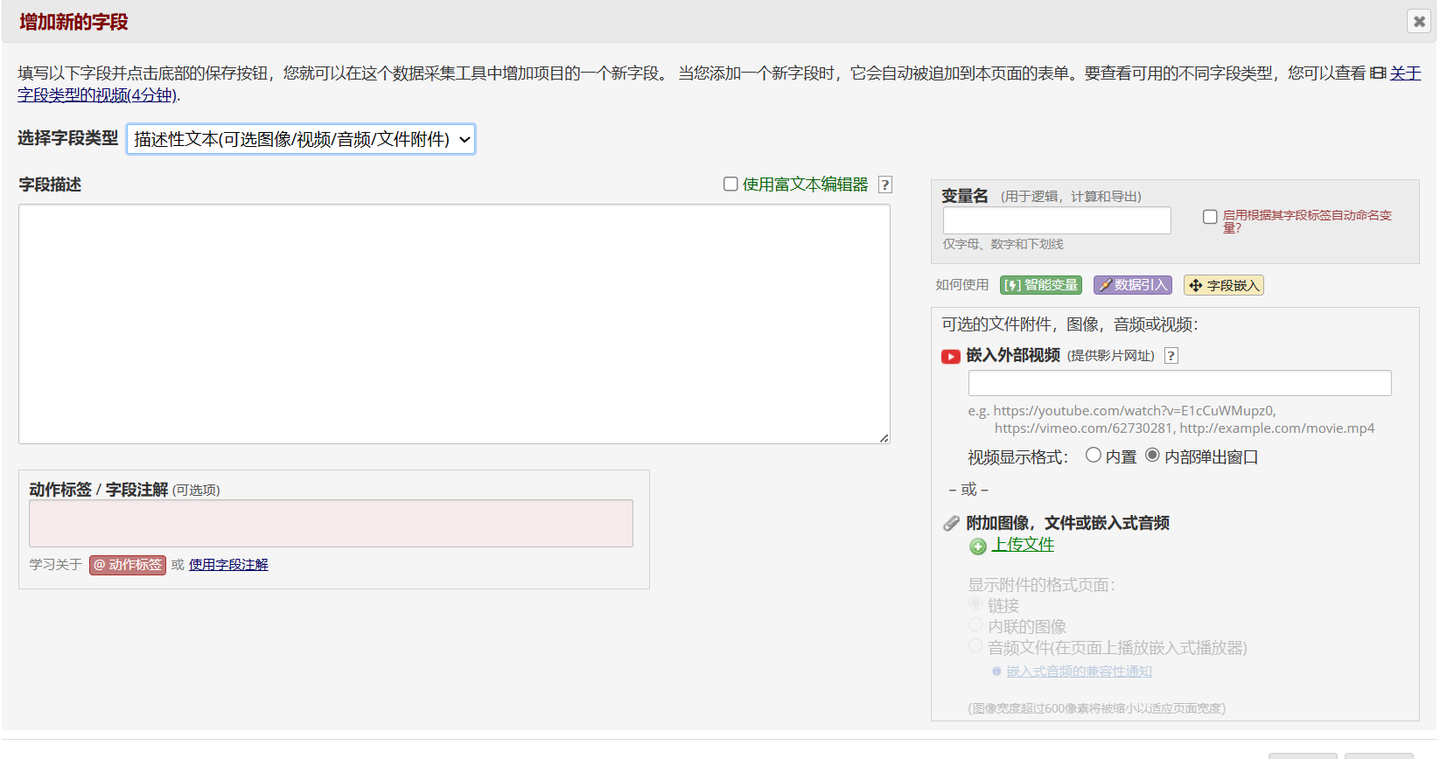点击动作标签/字段注解输入框

(x=330, y=522)
